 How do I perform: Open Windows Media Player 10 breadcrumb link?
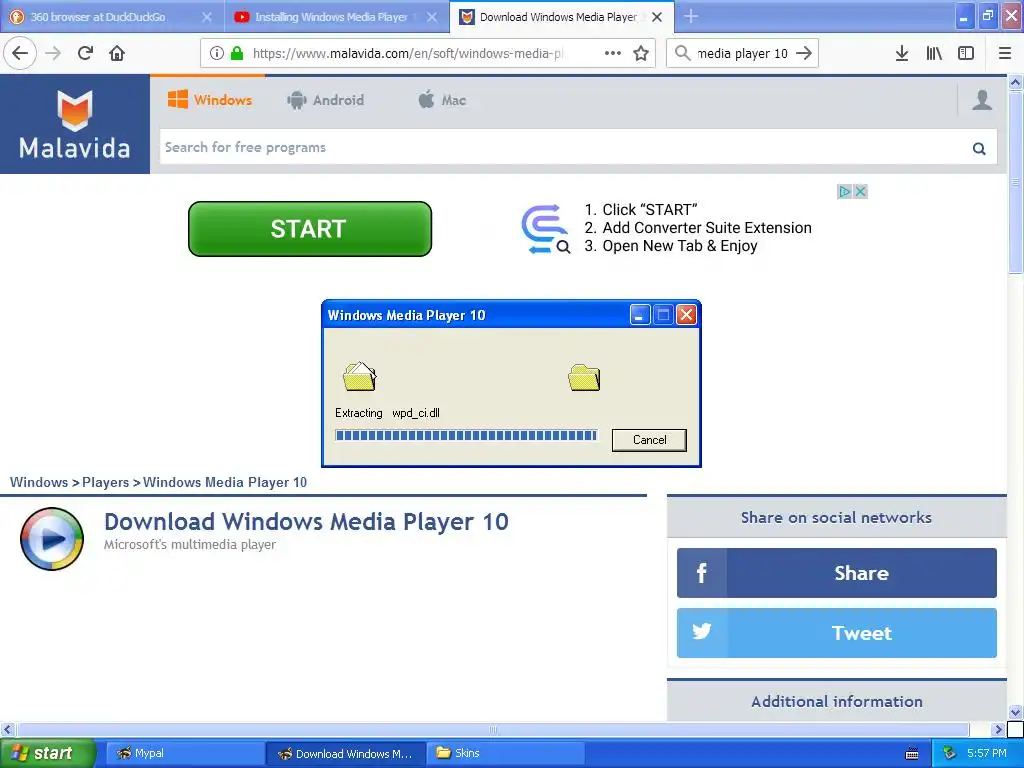coord(225,482)
